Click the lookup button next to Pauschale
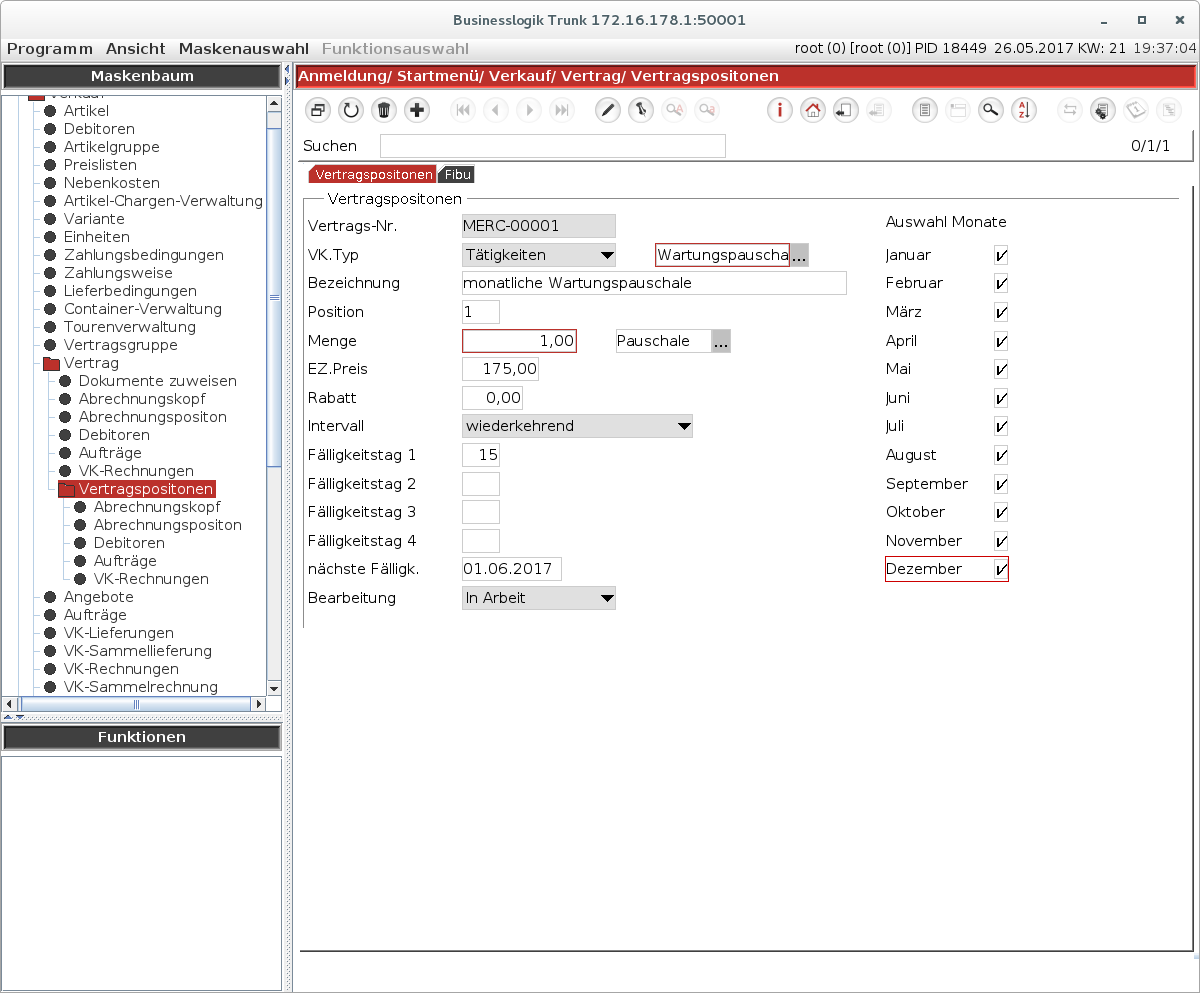1200x993 pixels. pos(721,342)
